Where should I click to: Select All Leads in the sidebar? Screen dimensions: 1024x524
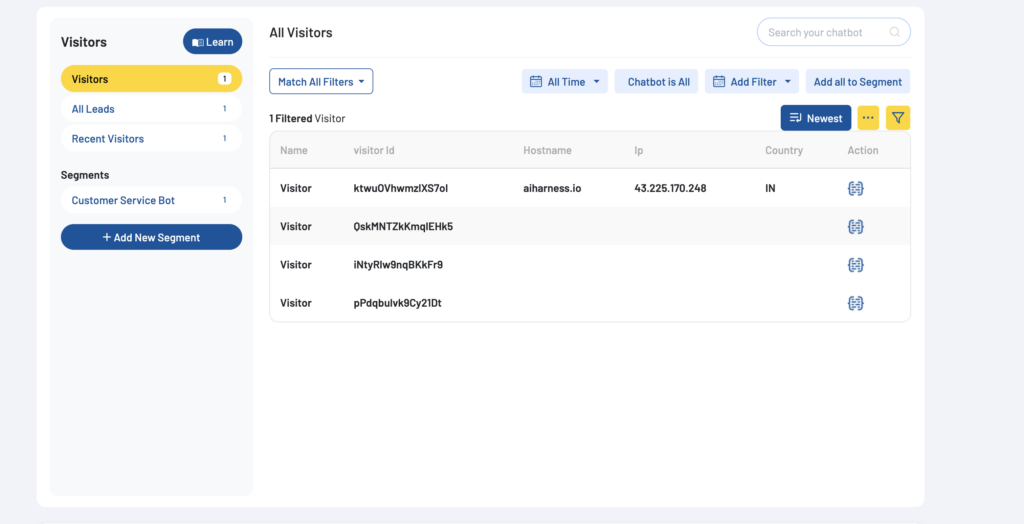[x=152, y=109]
